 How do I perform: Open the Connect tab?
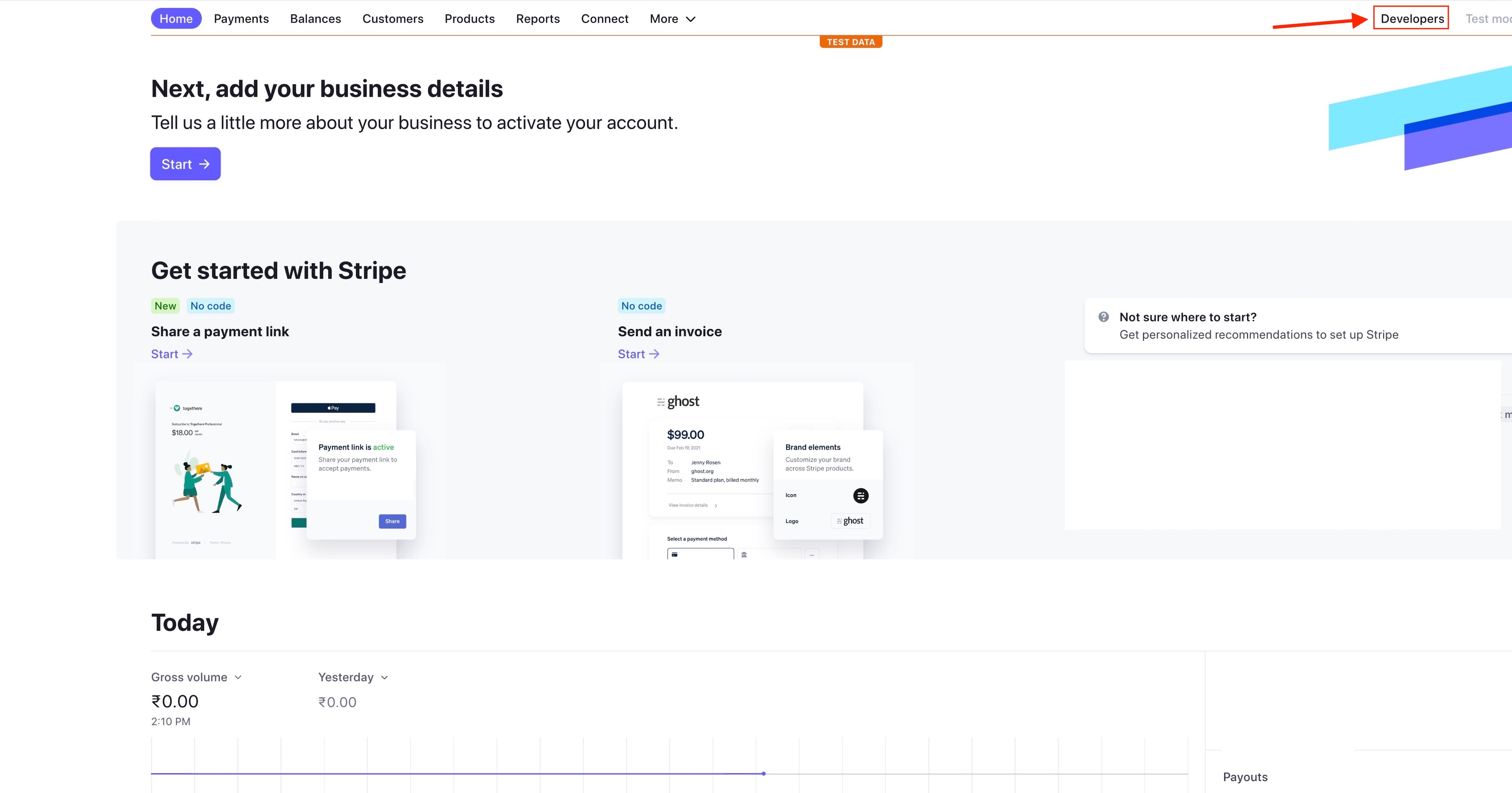click(x=604, y=19)
